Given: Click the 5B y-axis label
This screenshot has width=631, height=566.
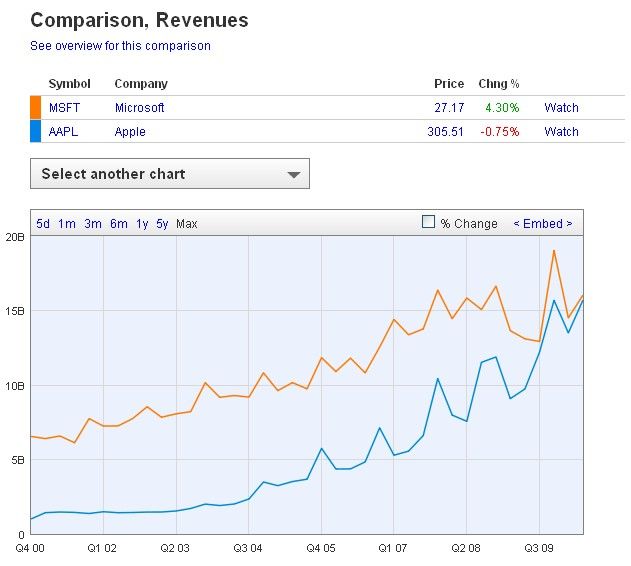Looking at the screenshot, I should (x=18, y=460).
